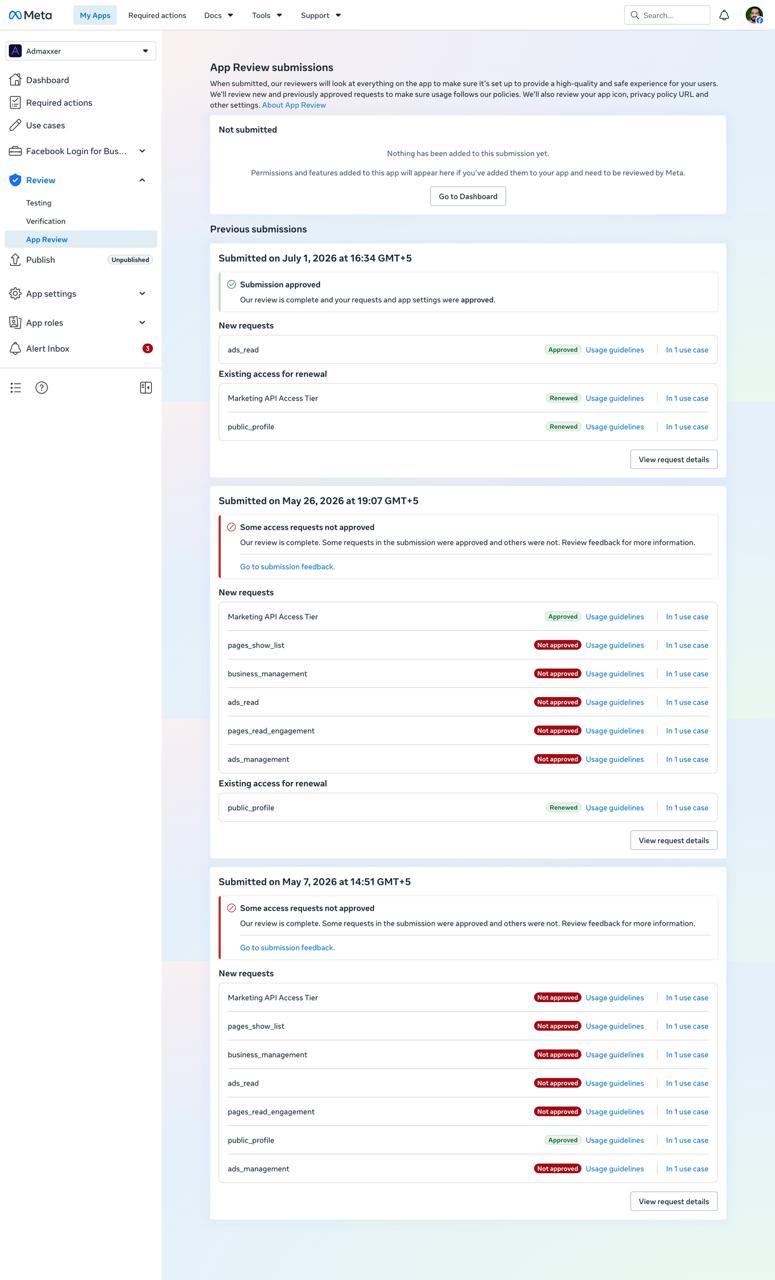Toggle sidebar collapse panel icon
Screen dimensions: 775x1280
(x=146, y=388)
